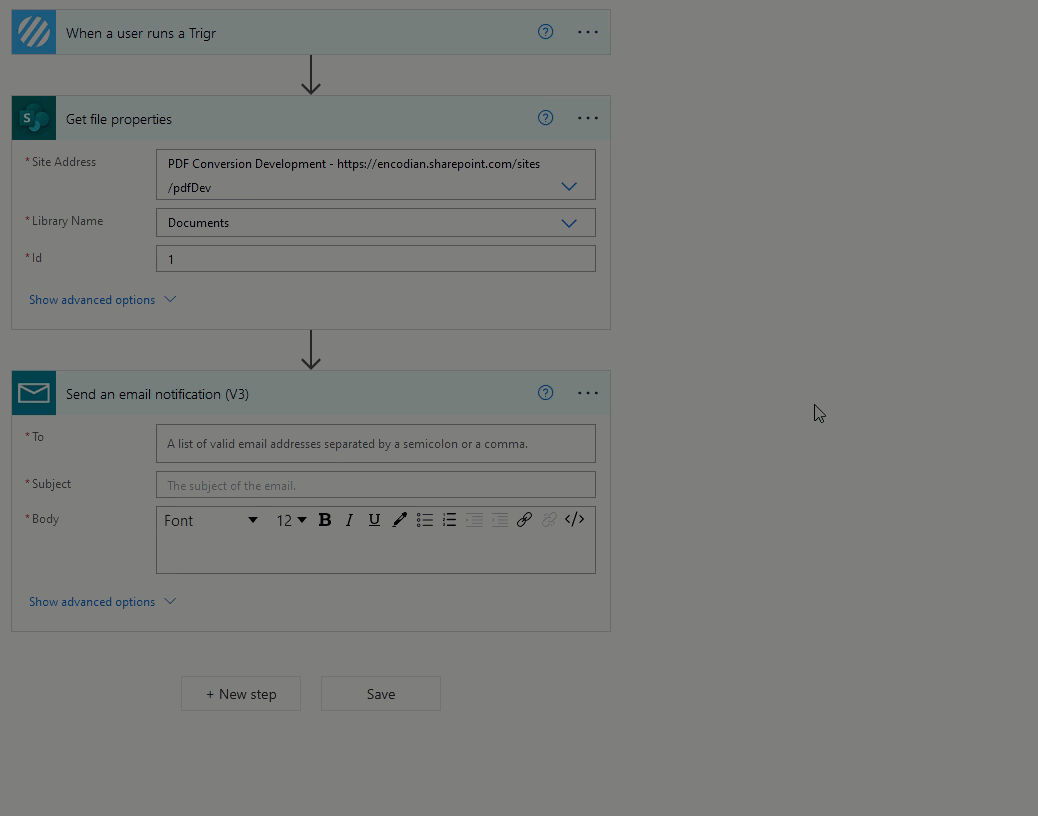1038x816 pixels.
Task: Open the font color pen tool
Action: 399,520
